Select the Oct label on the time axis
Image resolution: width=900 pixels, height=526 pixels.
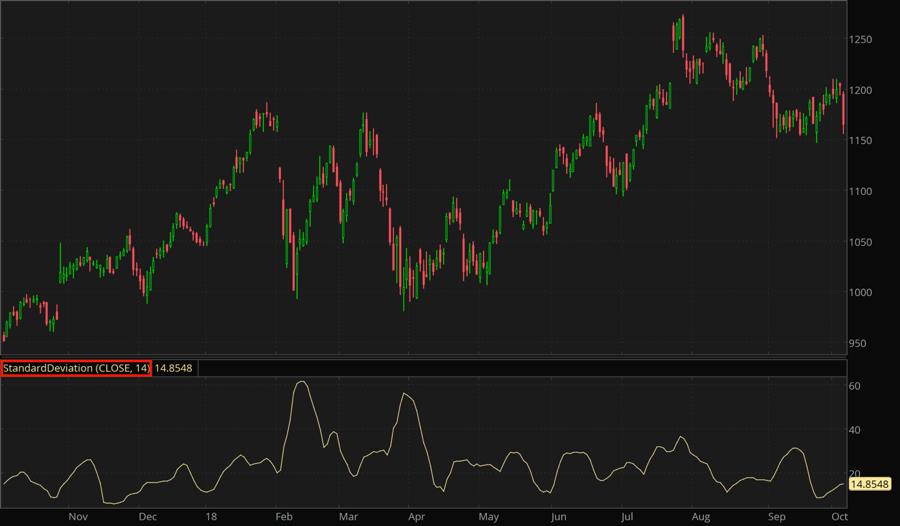[x=840, y=517]
